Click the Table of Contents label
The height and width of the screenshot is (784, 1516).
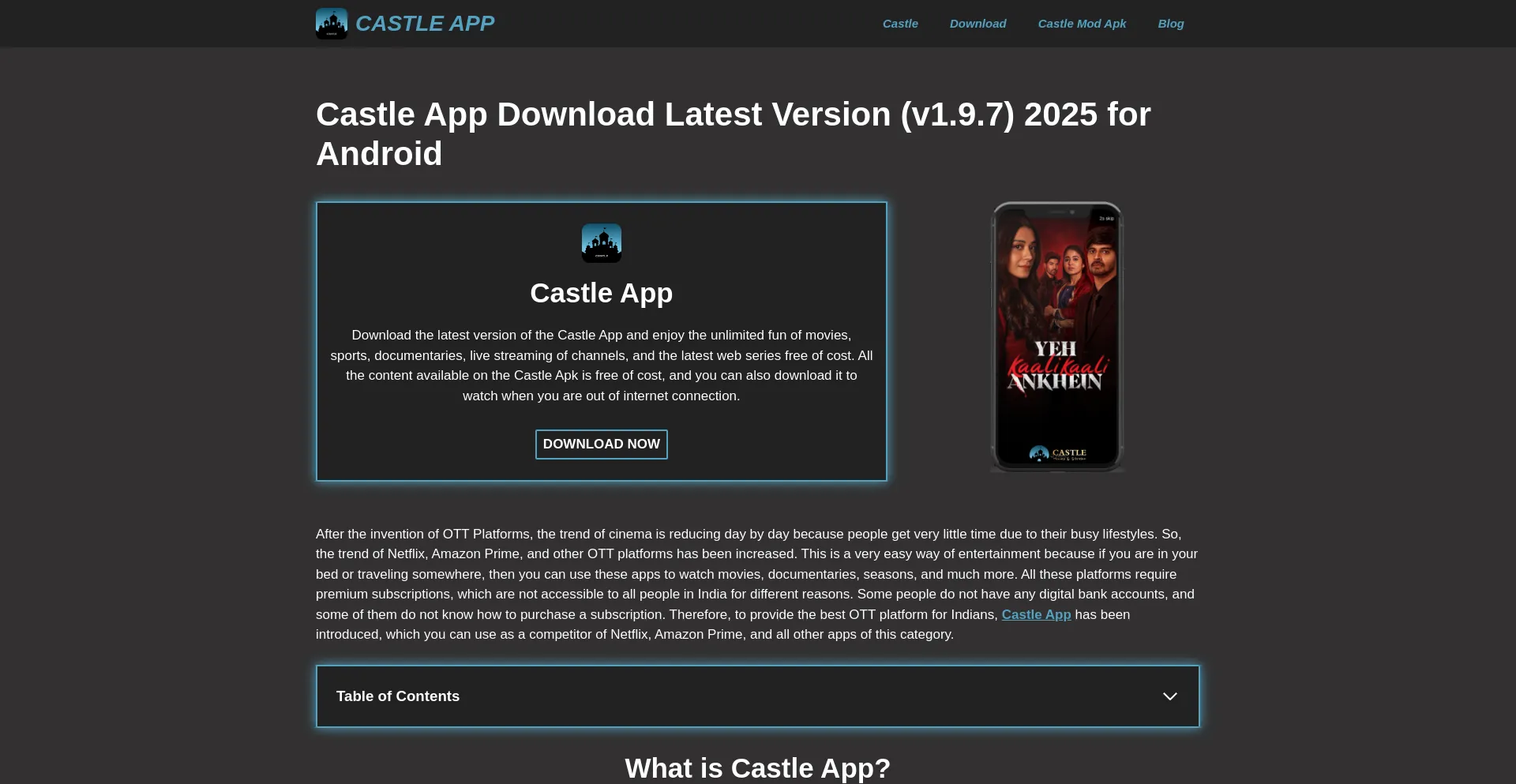tap(398, 696)
